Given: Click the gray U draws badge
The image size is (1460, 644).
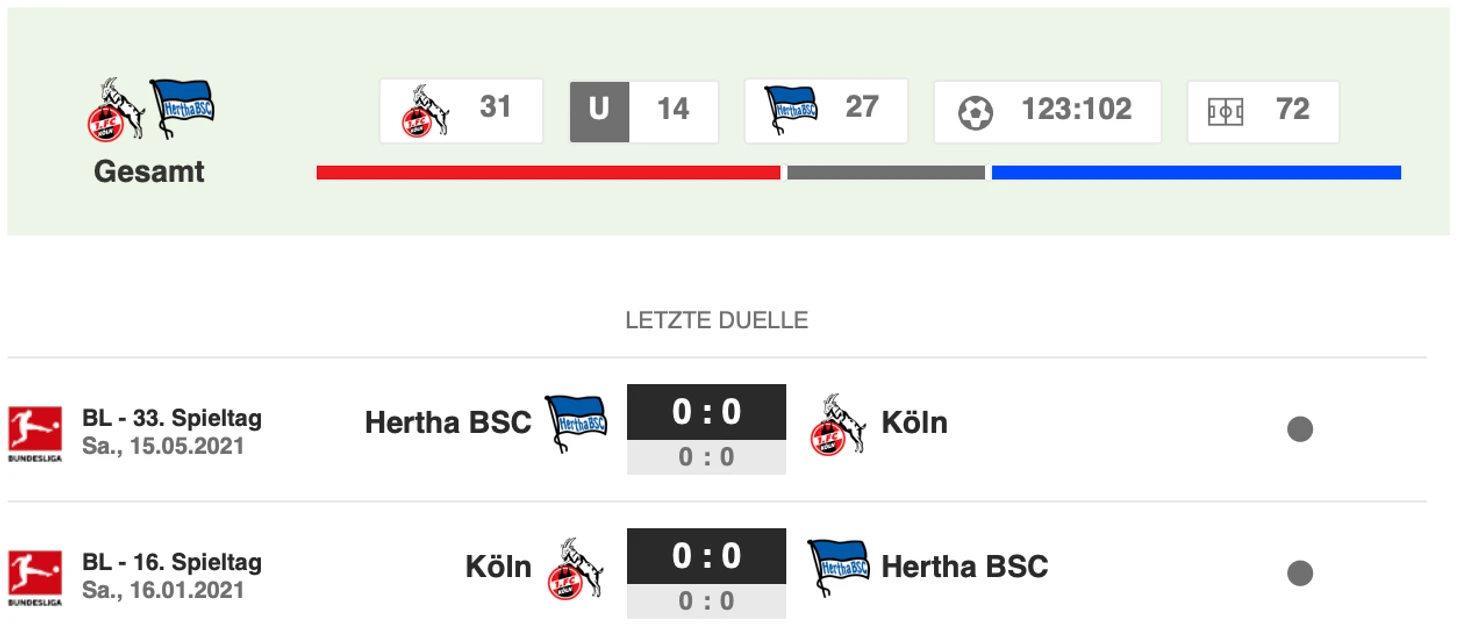Looking at the screenshot, I should click(599, 111).
